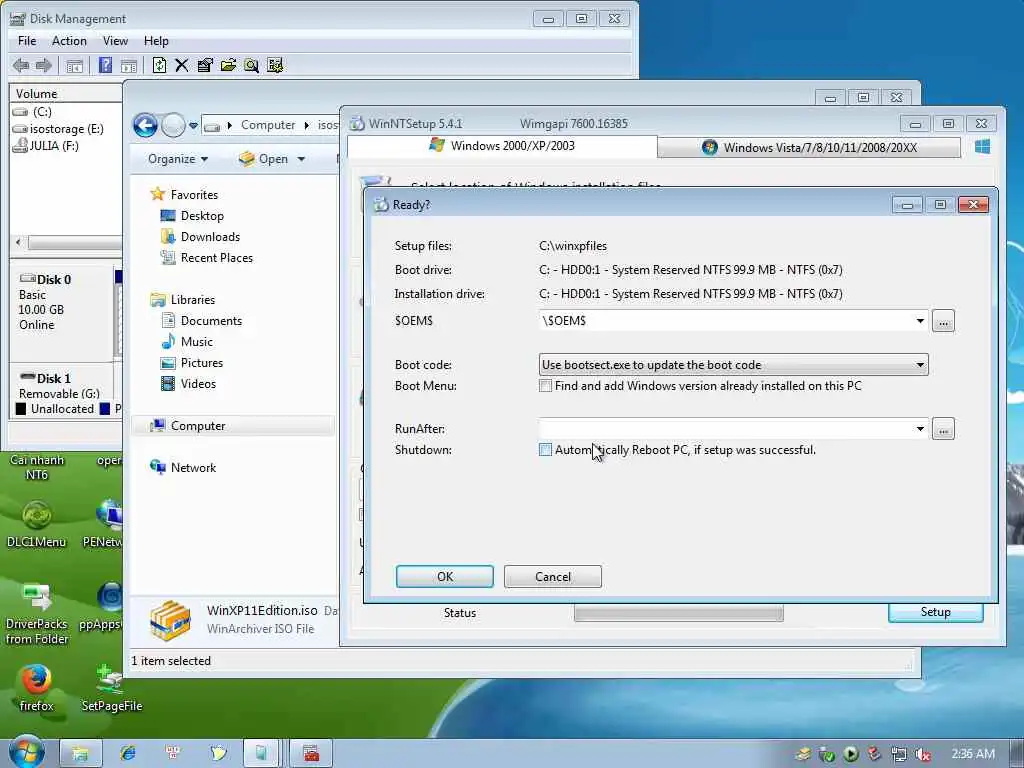Click the Refresh icon in Disk Management toolbar
Screen dimensions: 1024x768
pos(159,65)
